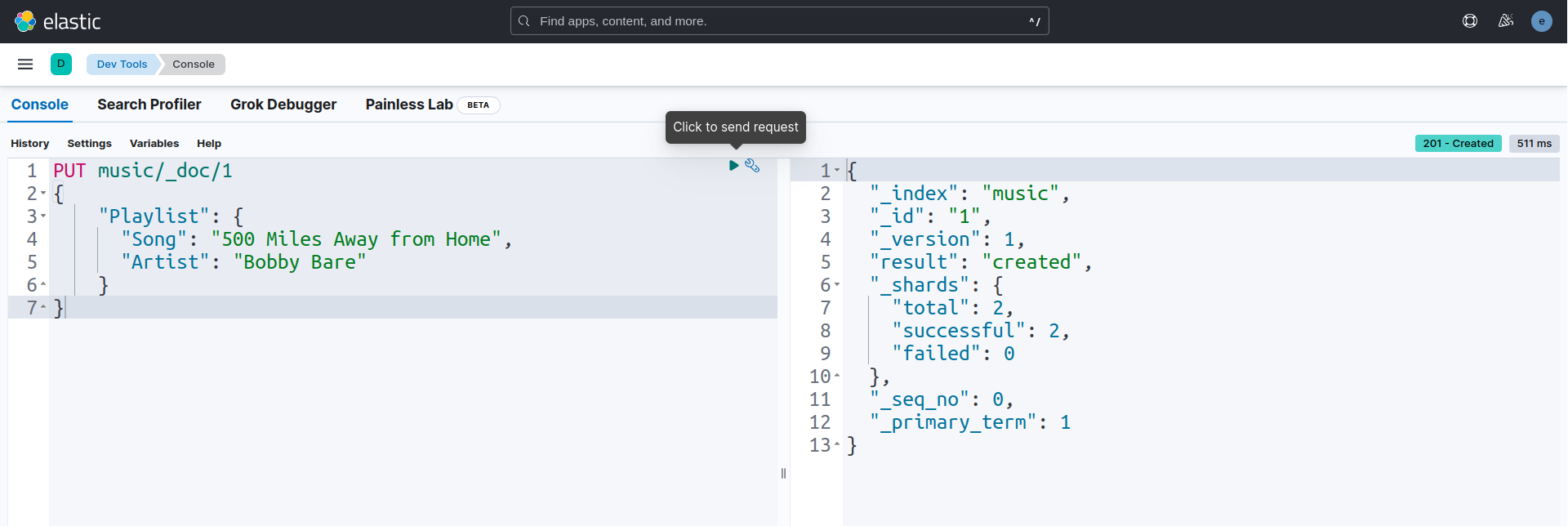Open the help lifebuoy icon in header
Viewport: 1568px width, 526px height.
(1470, 21)
